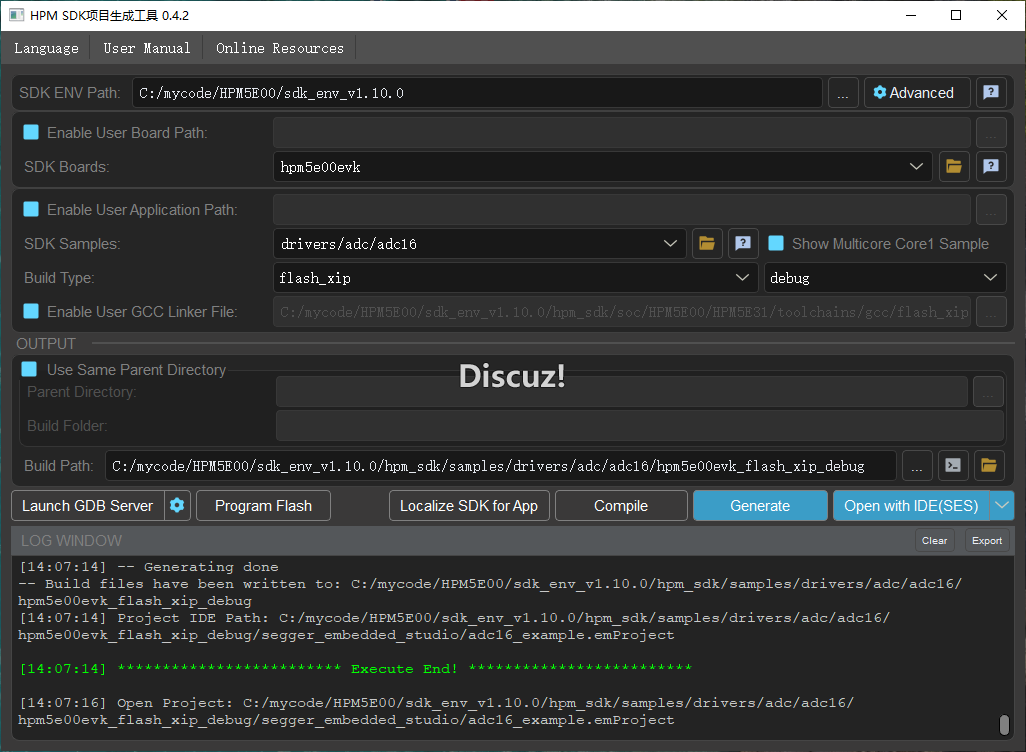Expand the SDK Boards hpm5e00evk dropdown
The width and height of the screenshot is (1026, 752).
pos(917,167)
